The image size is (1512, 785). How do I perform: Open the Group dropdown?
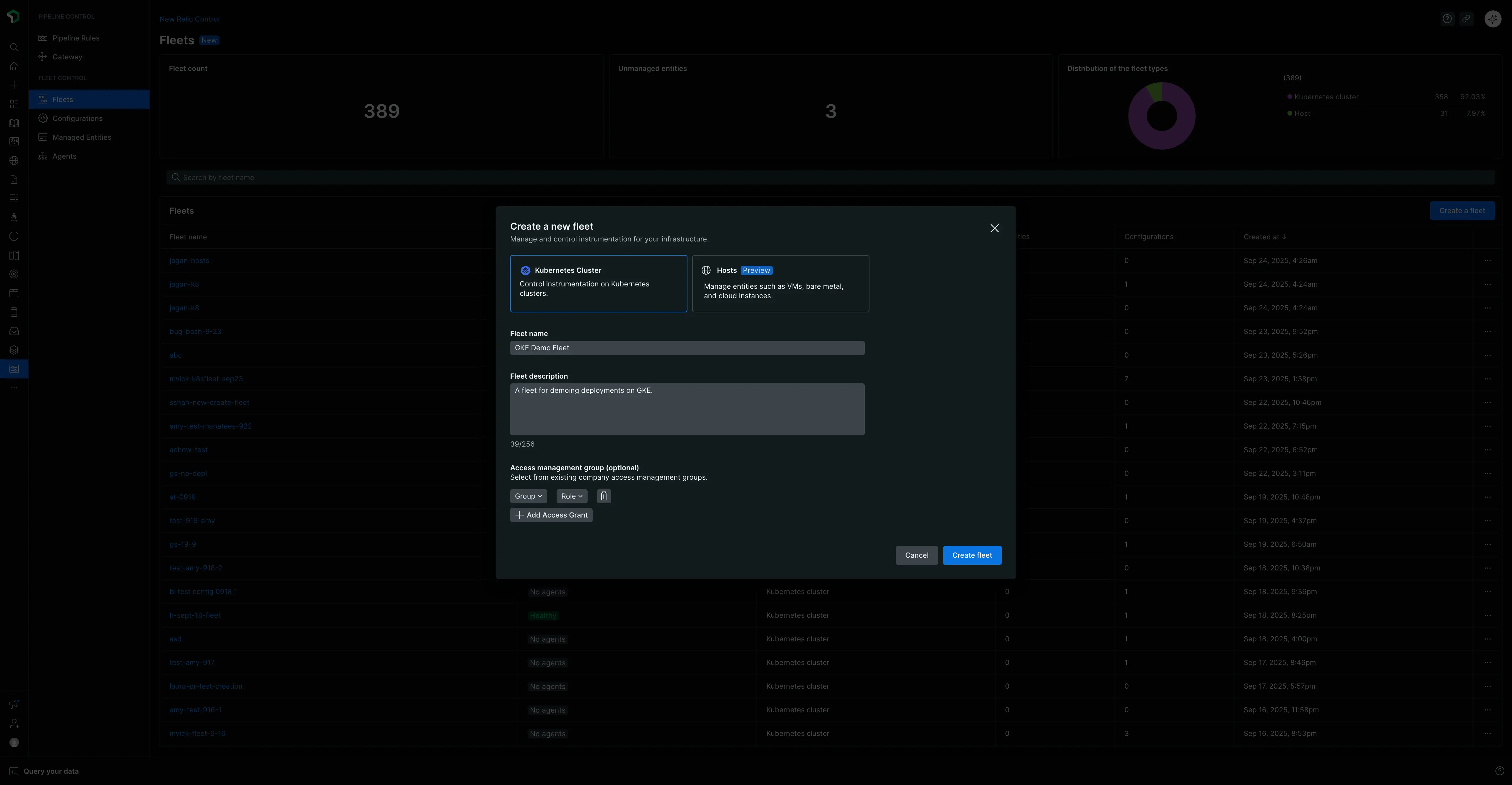(x=528, y=496)
